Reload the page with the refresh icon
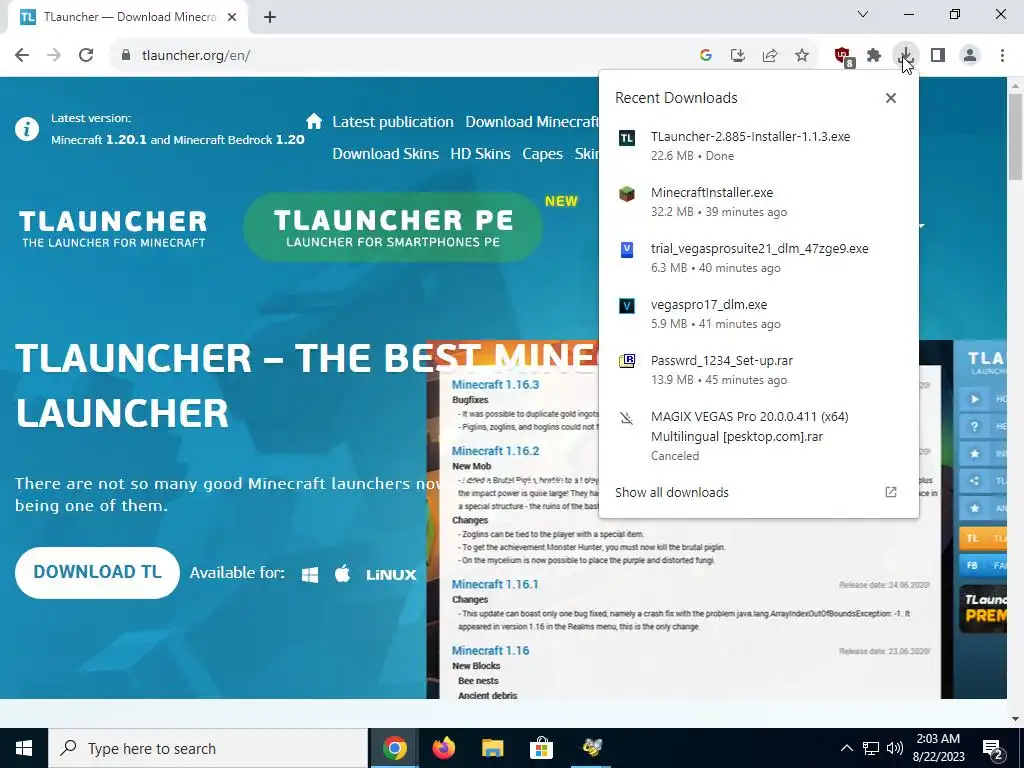The width and height of the screenshot is (1024, 768). point(86,55)
